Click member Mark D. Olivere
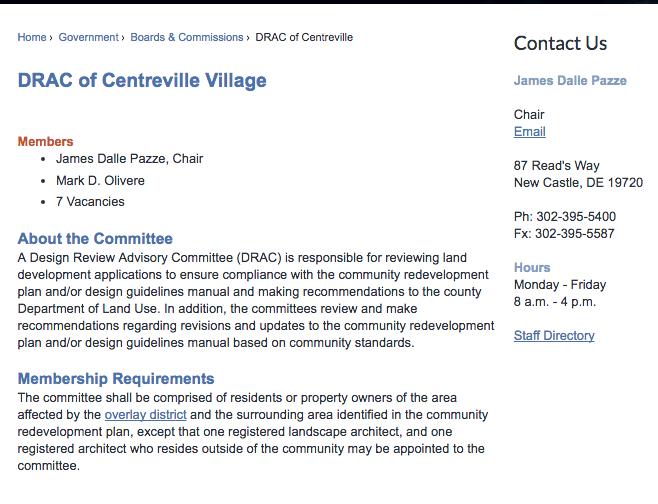Screen dimensions: 658x504 coord(100,181)
